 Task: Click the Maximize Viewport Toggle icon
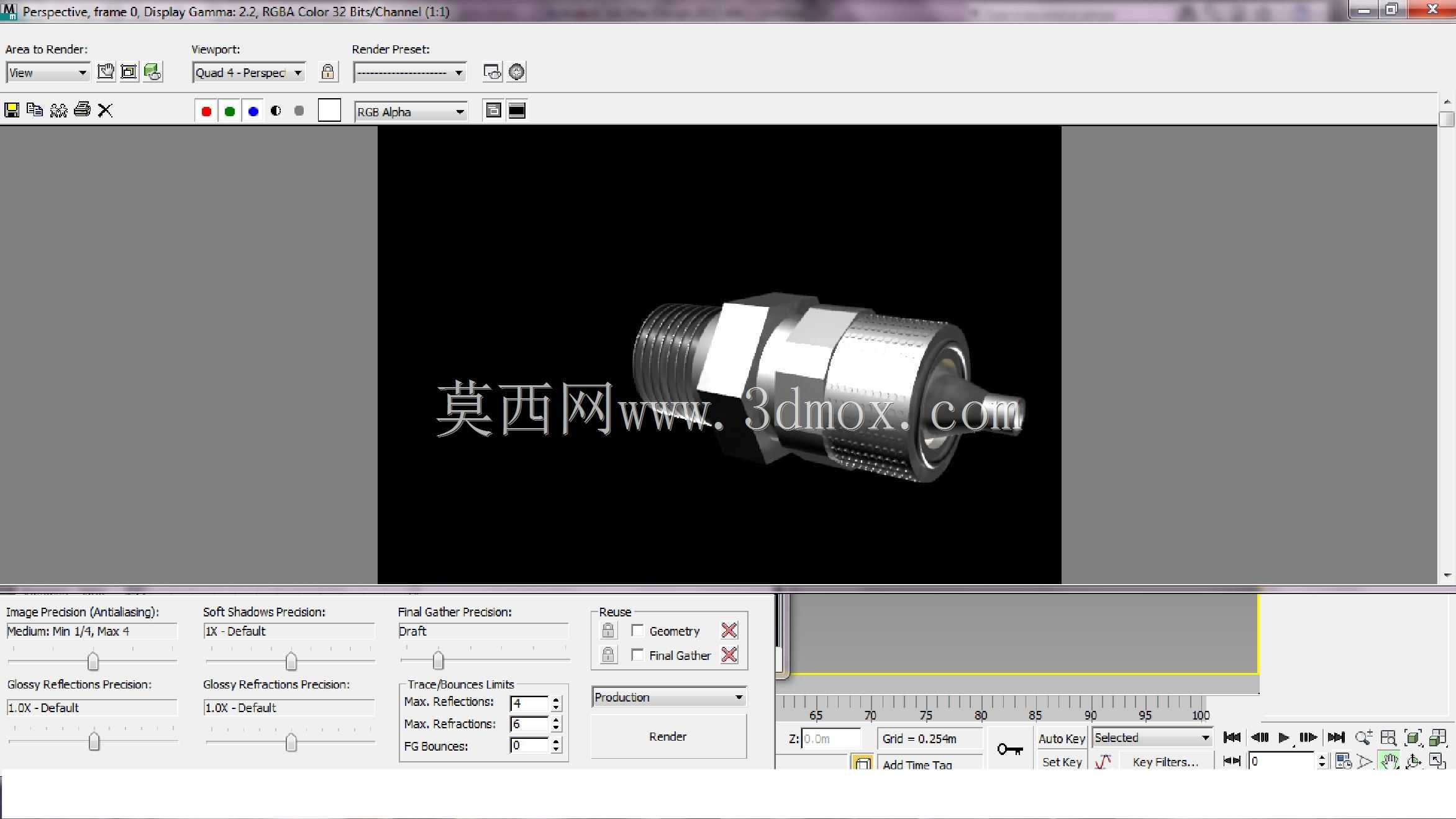click(x=1438, y=761)
